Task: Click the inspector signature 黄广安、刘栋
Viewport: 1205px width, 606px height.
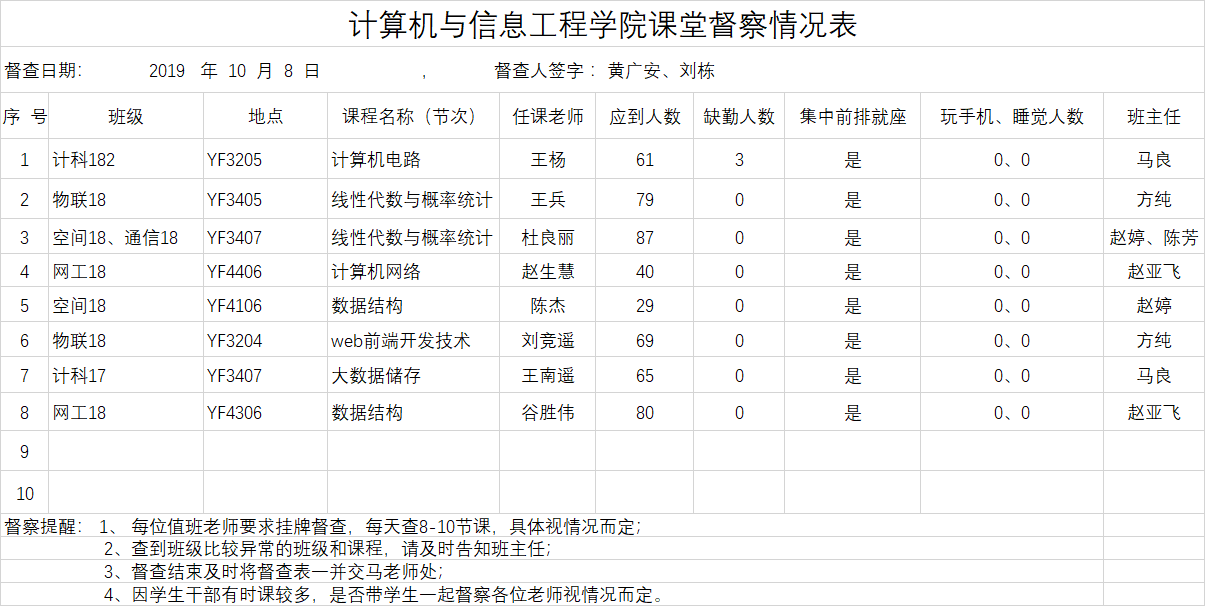Action: 661,71
